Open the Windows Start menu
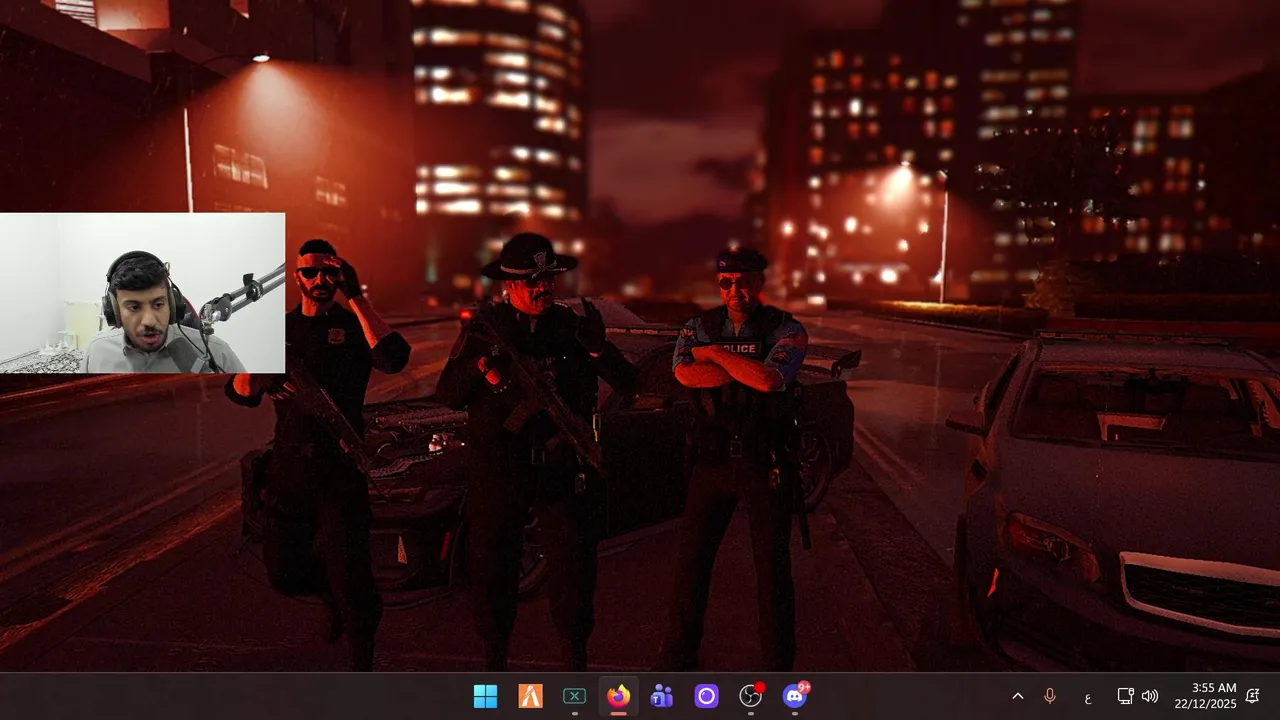The image size is (1280, 720). point(485,696)
